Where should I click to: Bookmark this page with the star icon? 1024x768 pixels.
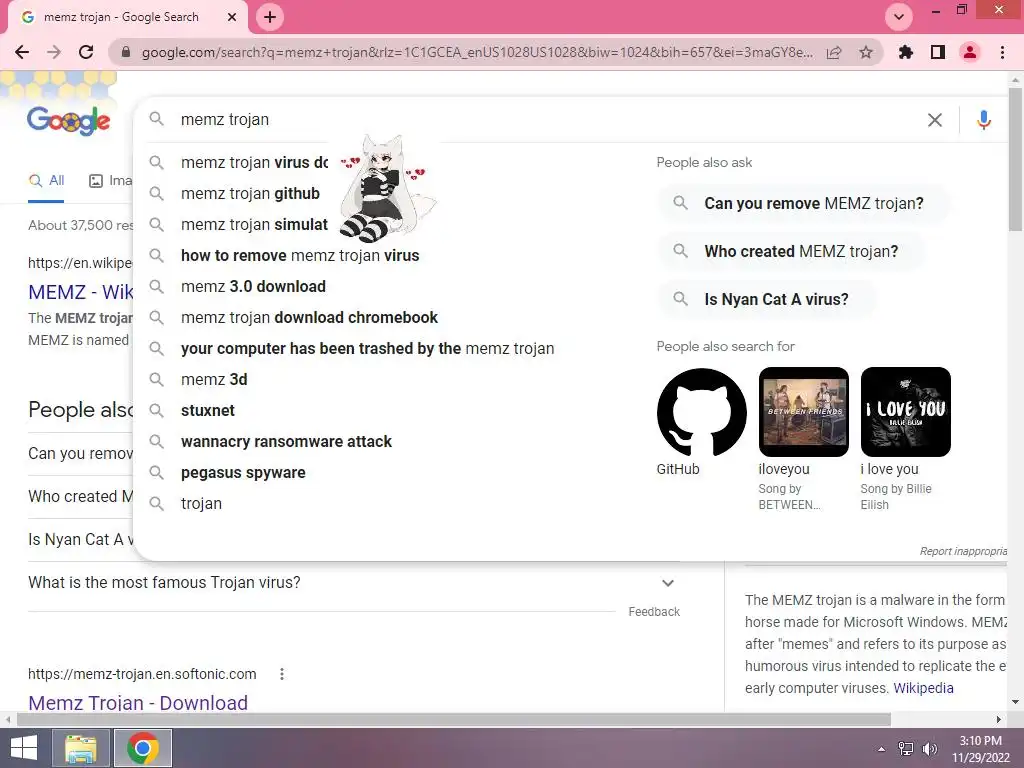pos(866,52)
